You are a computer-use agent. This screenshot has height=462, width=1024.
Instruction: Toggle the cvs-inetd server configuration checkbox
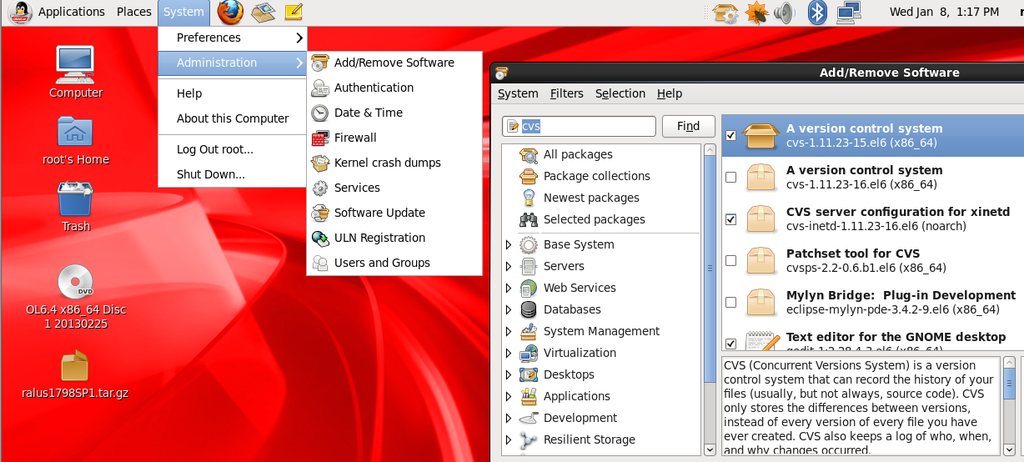(x=731, y=219)
